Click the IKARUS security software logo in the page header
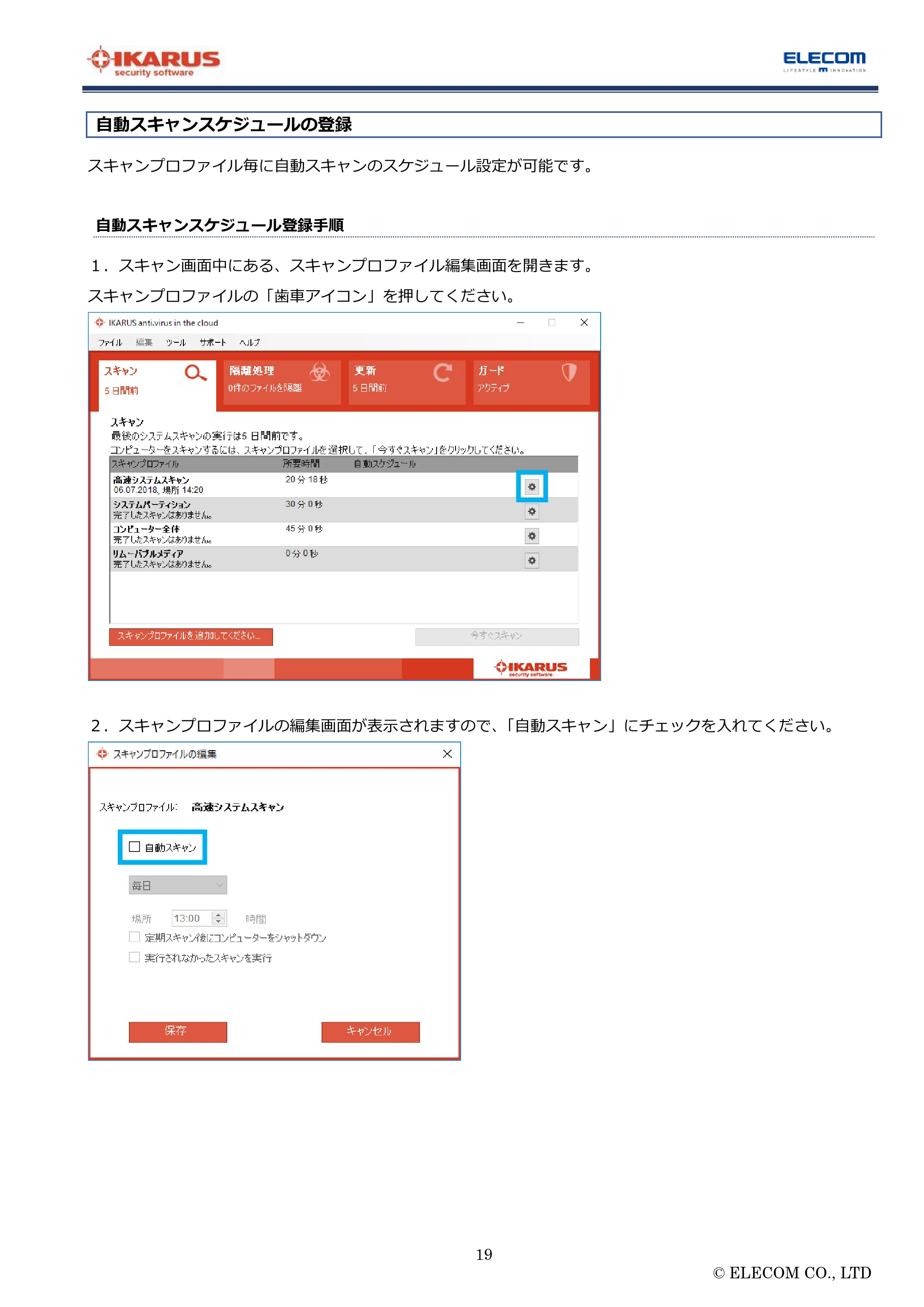The width and height of the screenshot is (924, 1307). [153, 61]
